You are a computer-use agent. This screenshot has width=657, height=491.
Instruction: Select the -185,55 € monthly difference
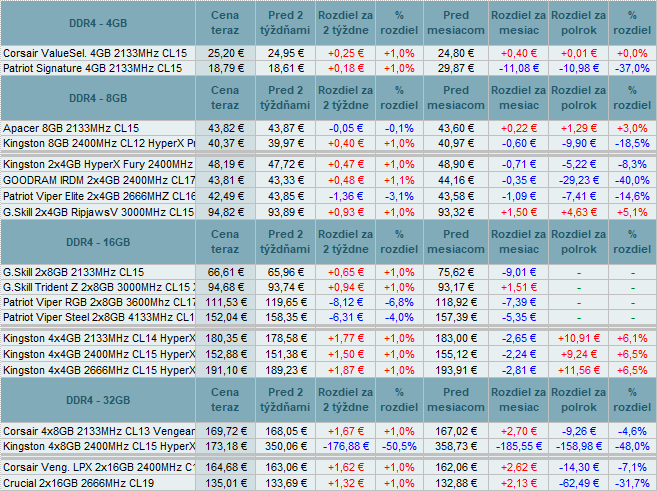(519, 446)
